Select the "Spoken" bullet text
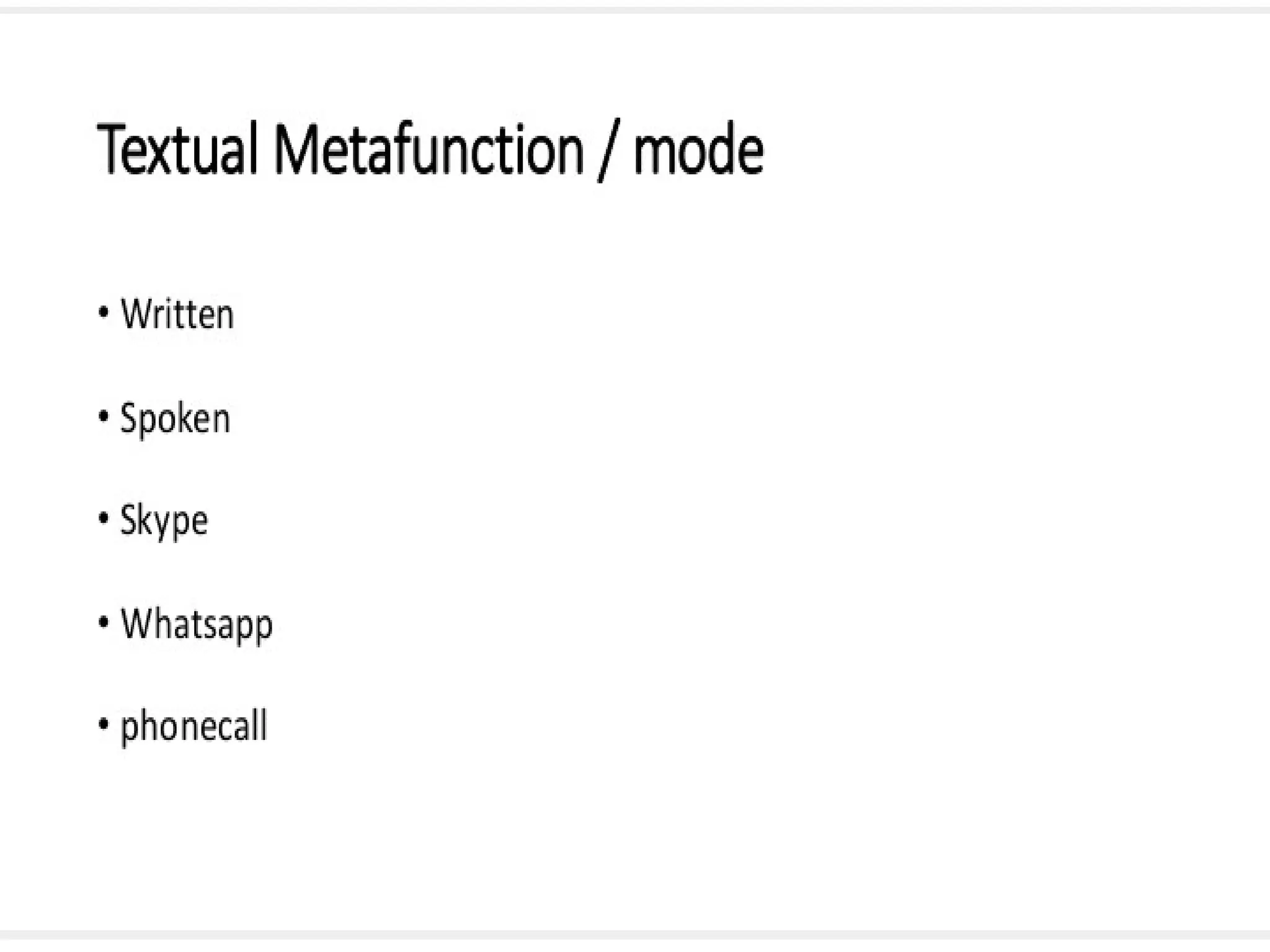The width and height of the screenshot is (1270, 952). click(175, 419)
